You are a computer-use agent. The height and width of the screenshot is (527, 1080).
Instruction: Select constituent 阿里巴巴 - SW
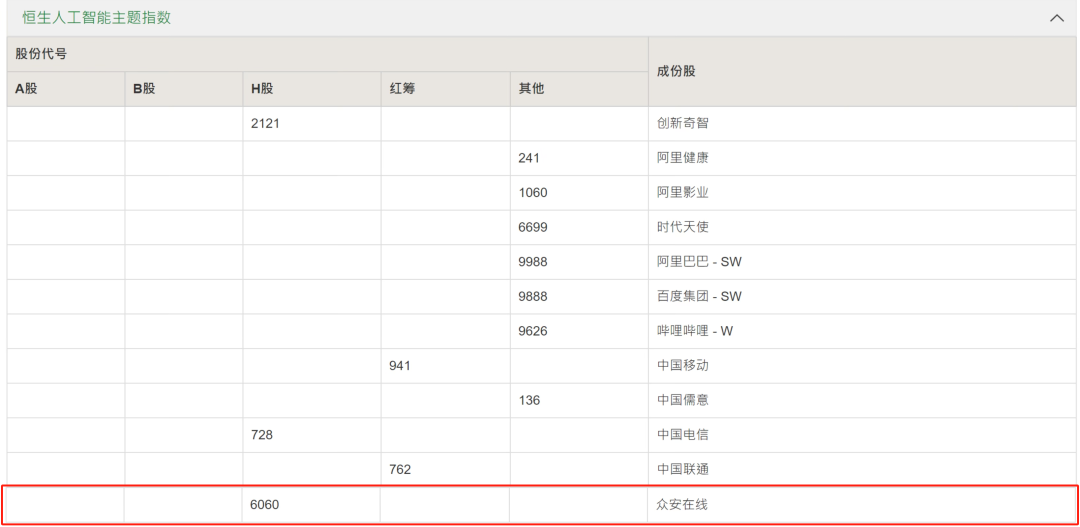click(699, 262)
